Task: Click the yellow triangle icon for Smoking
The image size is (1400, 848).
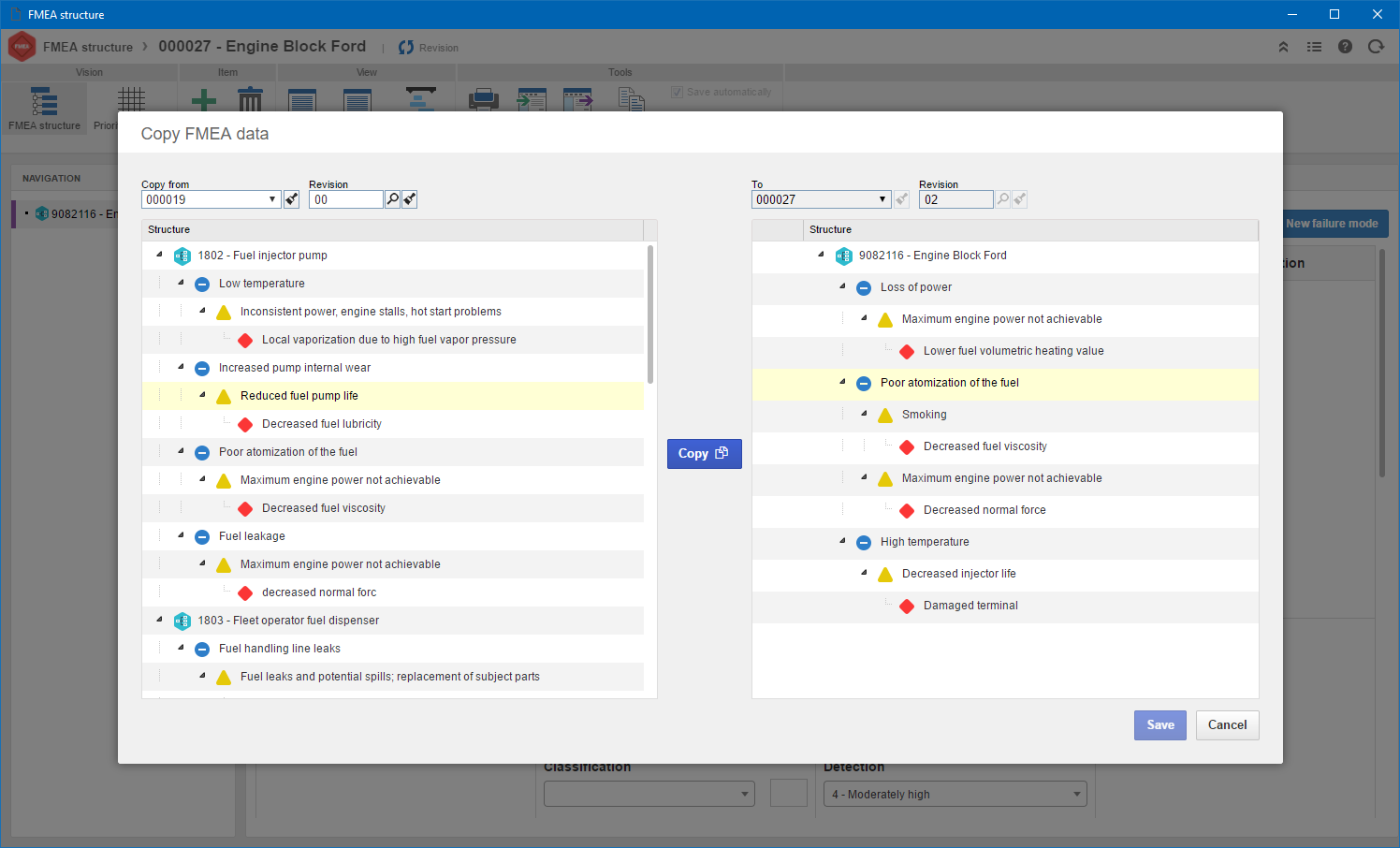Action: [885, 415]
